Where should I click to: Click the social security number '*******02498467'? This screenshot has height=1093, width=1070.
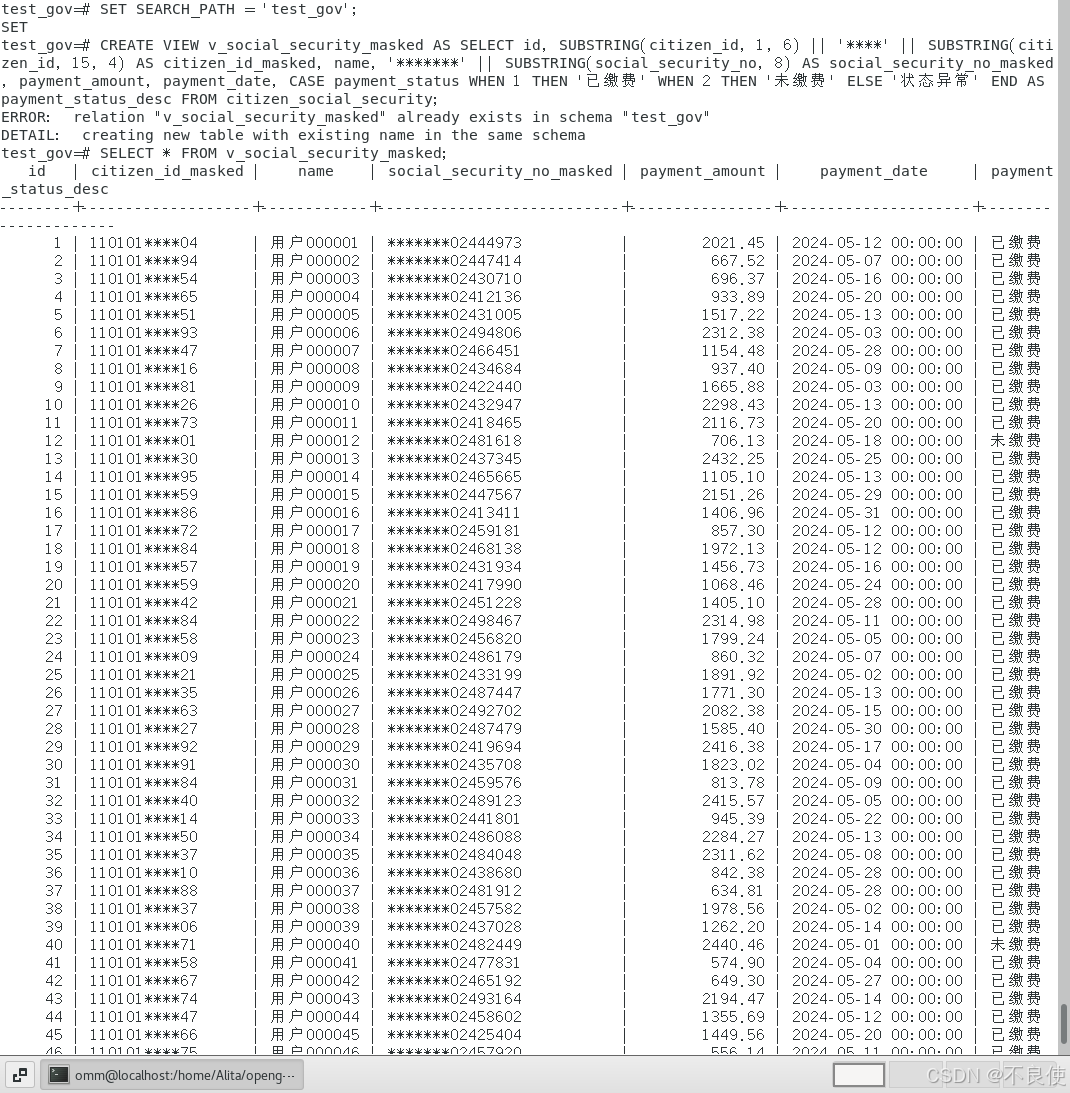pos(454,621)
